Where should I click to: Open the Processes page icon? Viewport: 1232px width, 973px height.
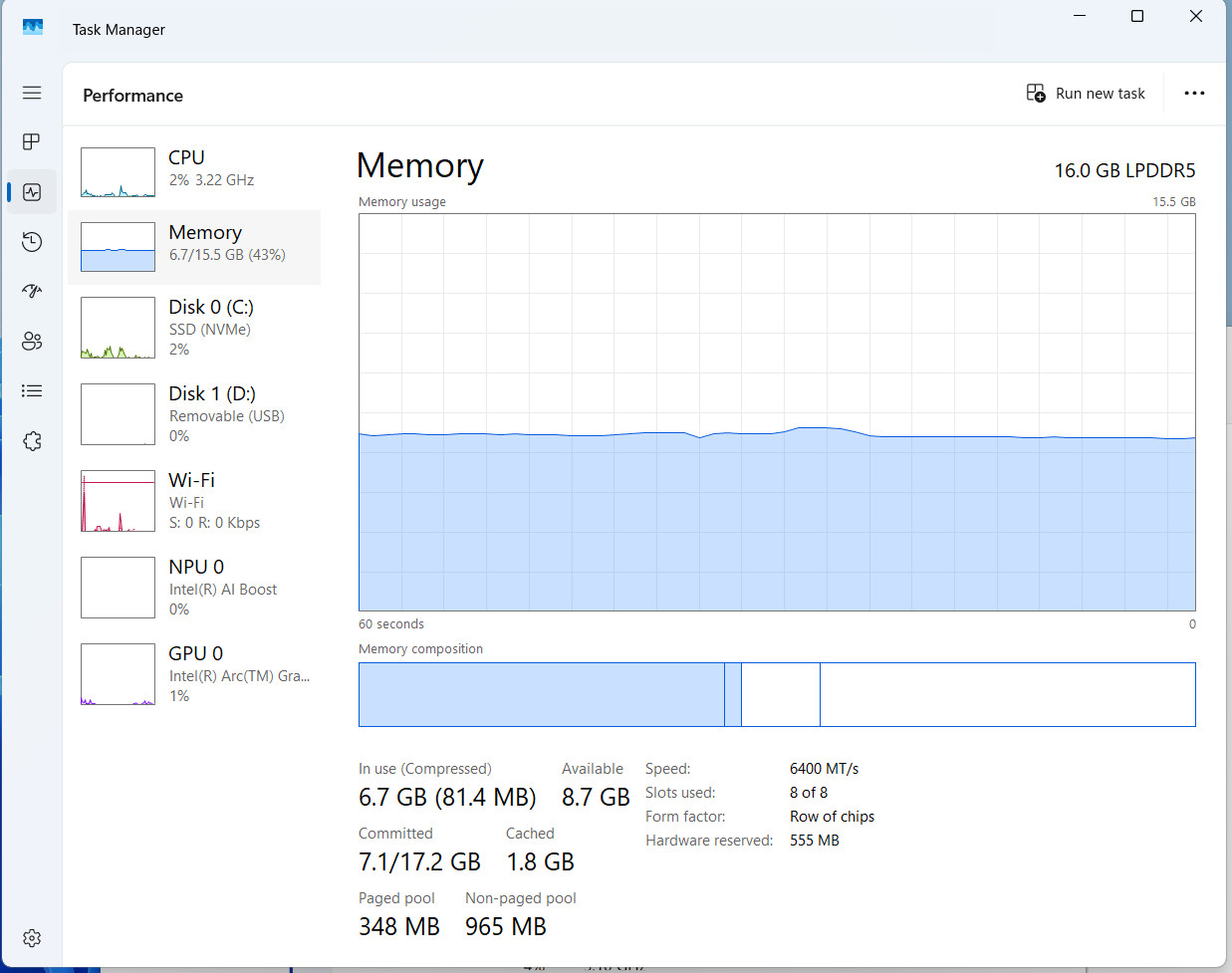click(x=32, y=141)
